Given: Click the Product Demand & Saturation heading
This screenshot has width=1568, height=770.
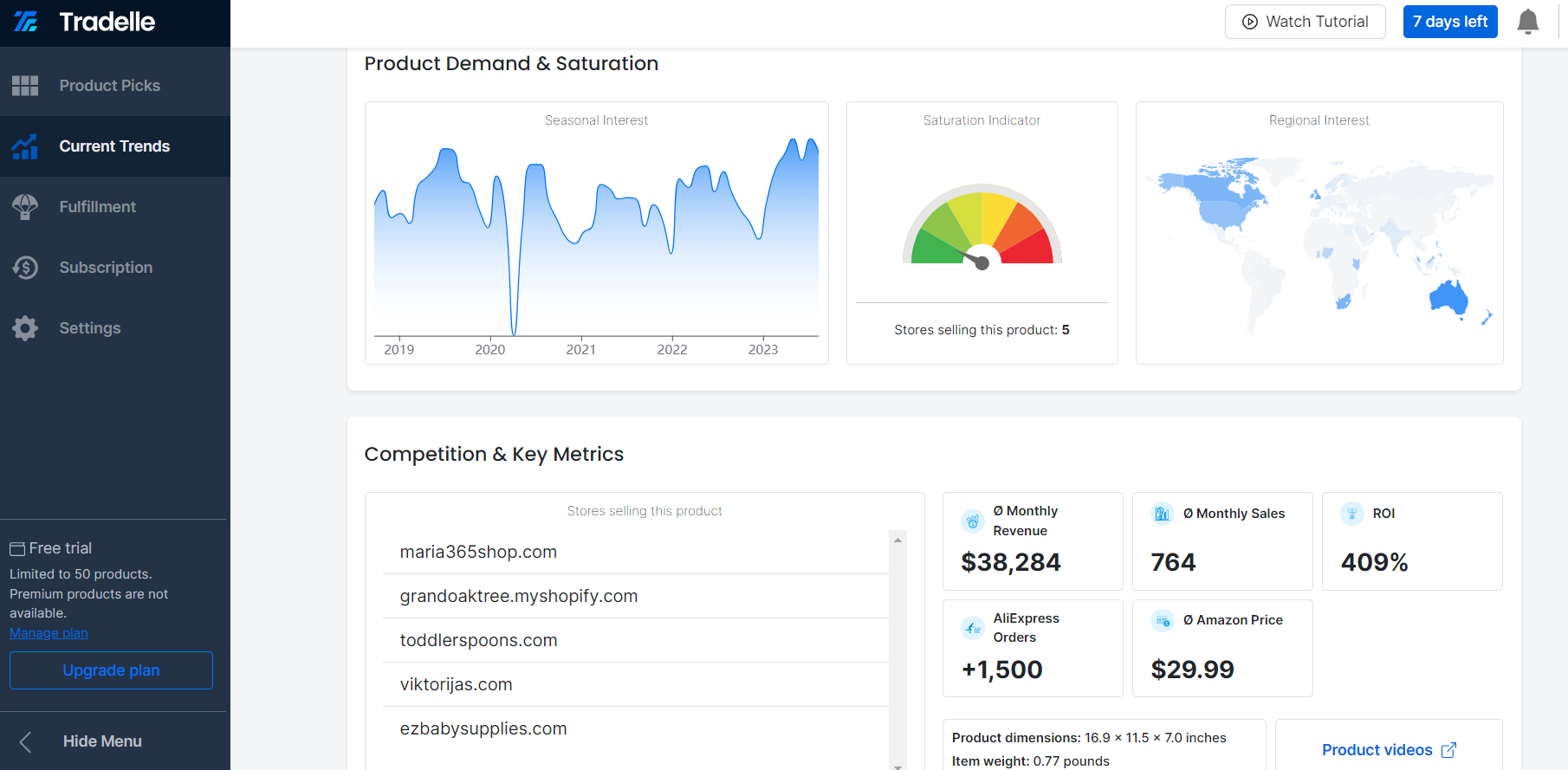Looking at the screenshot, I should coord(511,64).
